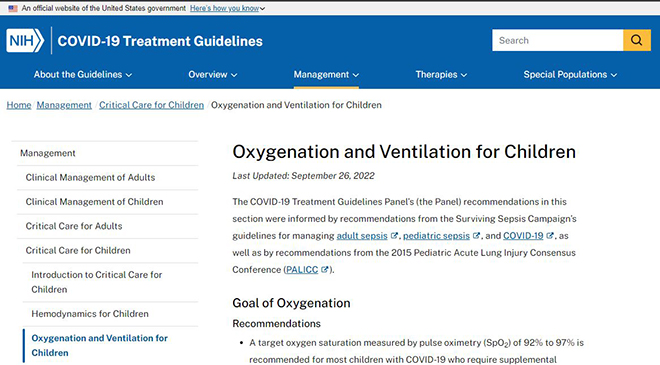Select Management in the sidebar
This screenshot has height=365, width=660.
coord(48,153)
